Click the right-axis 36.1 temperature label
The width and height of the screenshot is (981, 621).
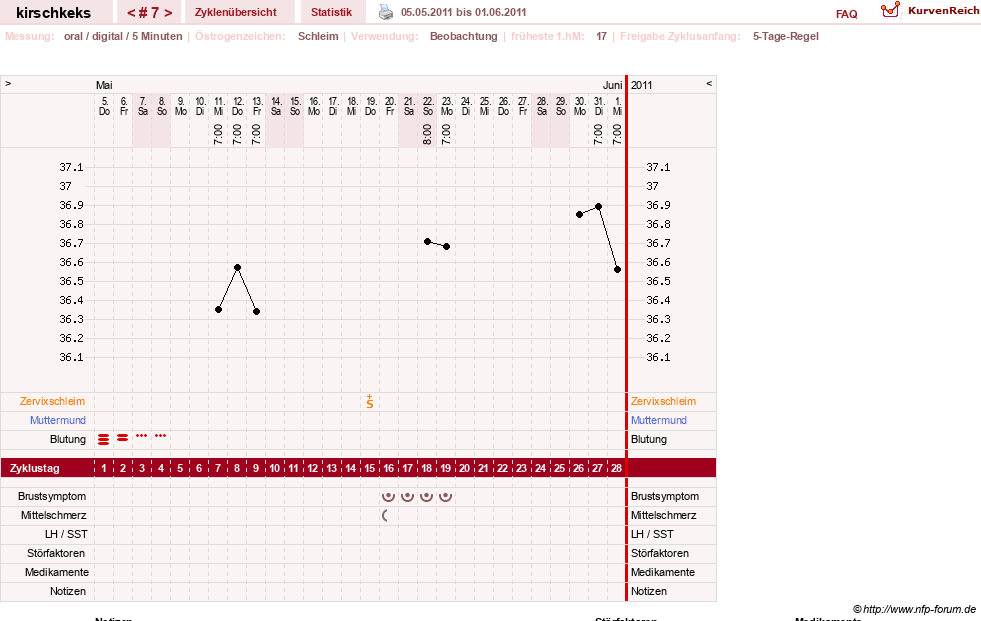[658, 357]
